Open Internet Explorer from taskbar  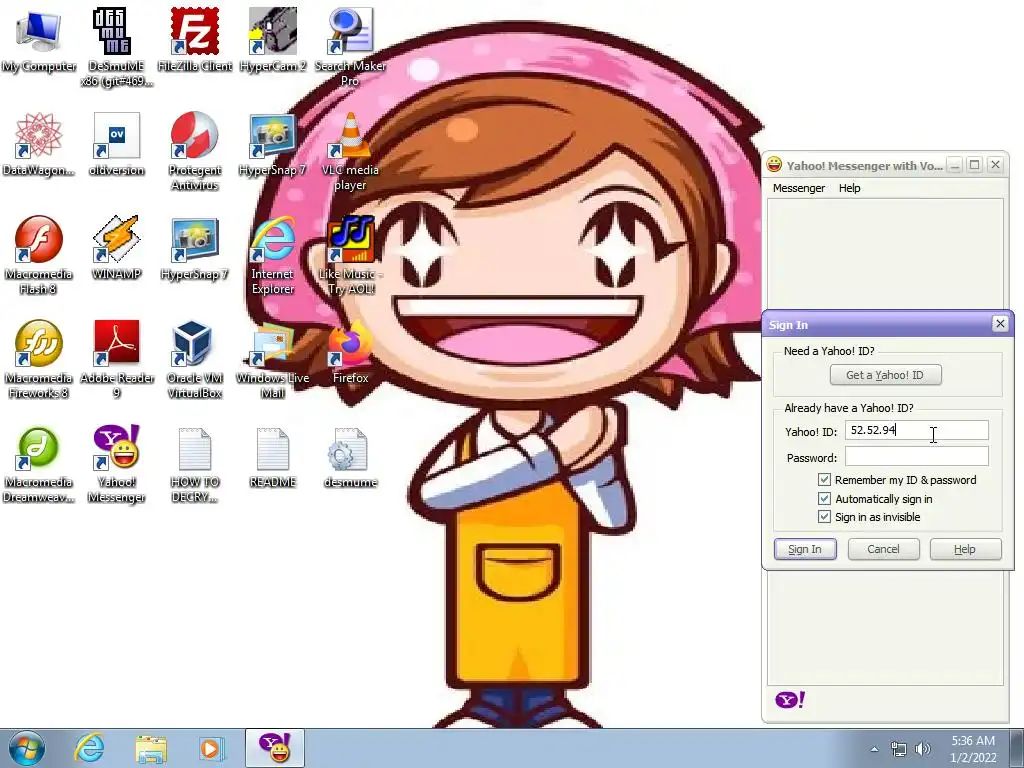click(89, 748)
